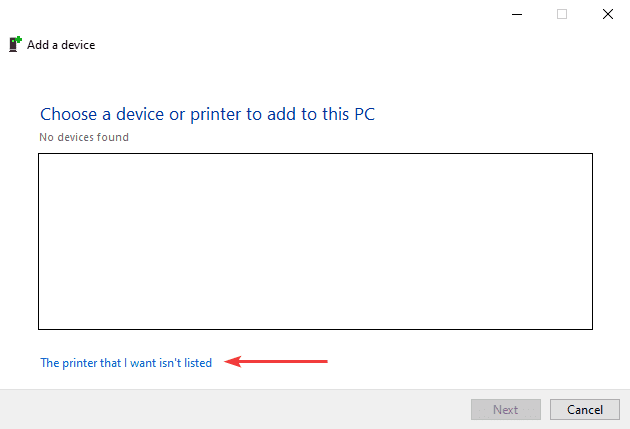630x429 pixels.
Task: Click the disabled Next button
Action: tap(505, 409)
